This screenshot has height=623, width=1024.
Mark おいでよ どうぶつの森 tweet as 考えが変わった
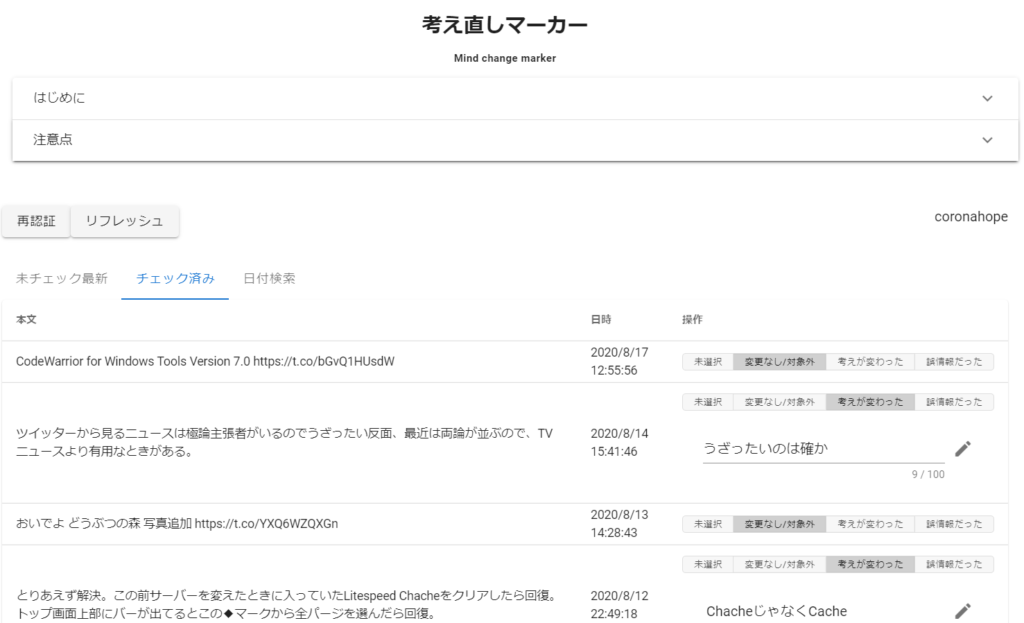point(870,524)
